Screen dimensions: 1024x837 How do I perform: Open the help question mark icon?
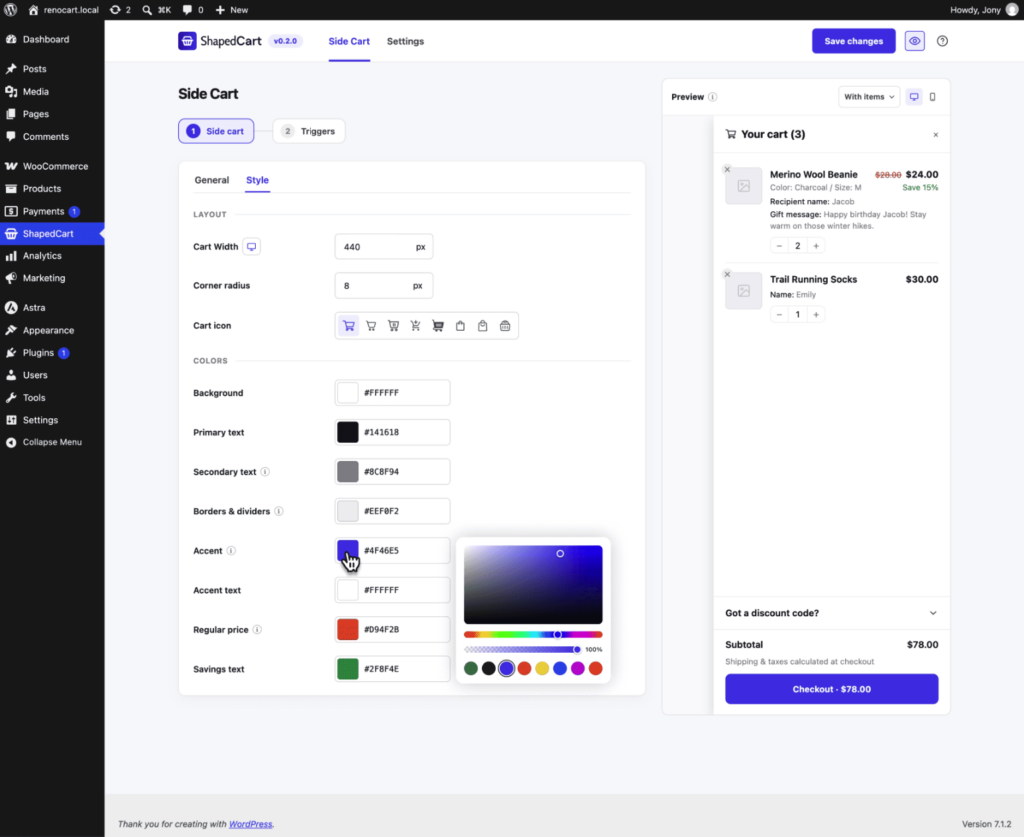(942, 41)
